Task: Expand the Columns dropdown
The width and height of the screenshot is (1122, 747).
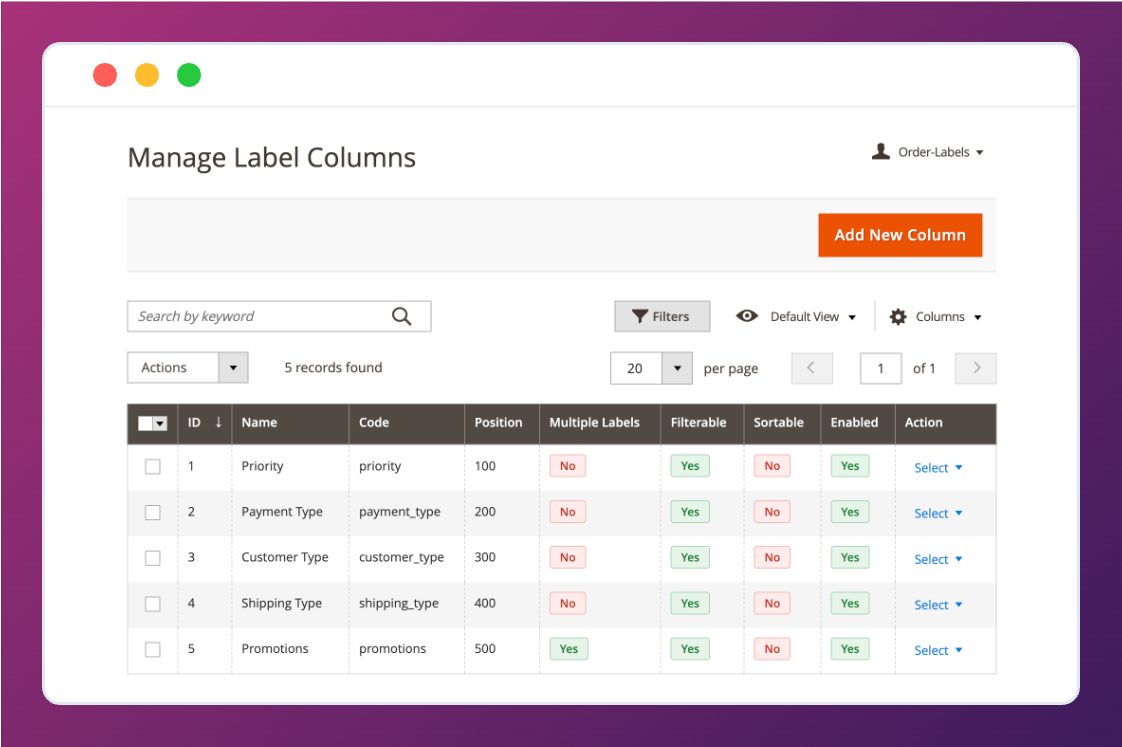Action: [x=949, y=316]
